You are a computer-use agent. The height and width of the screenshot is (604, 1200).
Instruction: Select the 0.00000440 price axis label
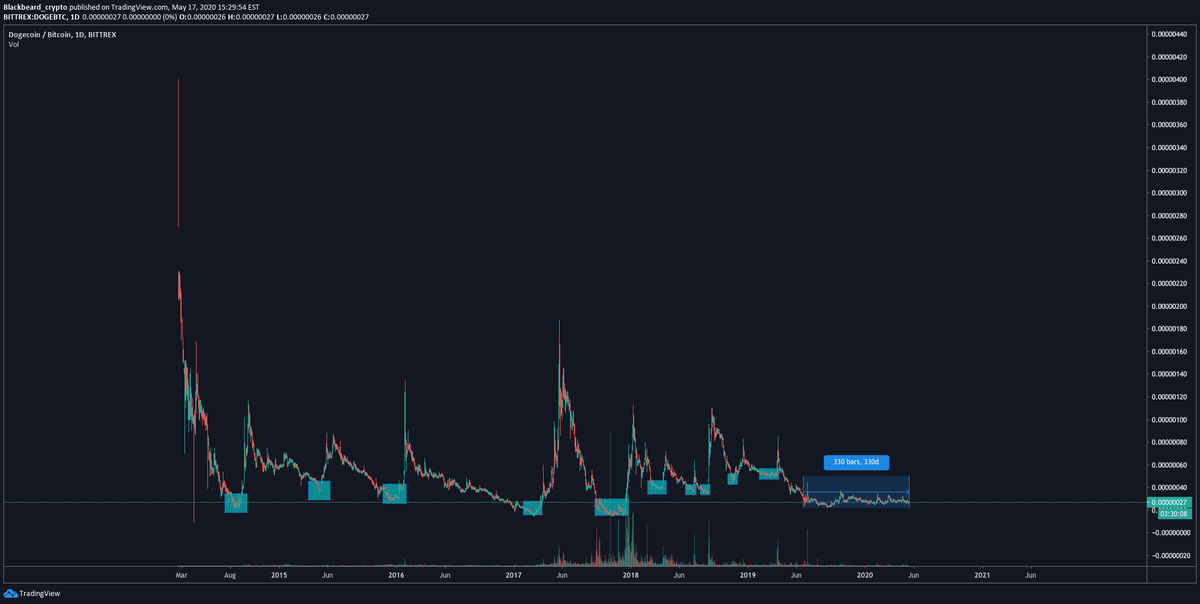coord(1169,34)
